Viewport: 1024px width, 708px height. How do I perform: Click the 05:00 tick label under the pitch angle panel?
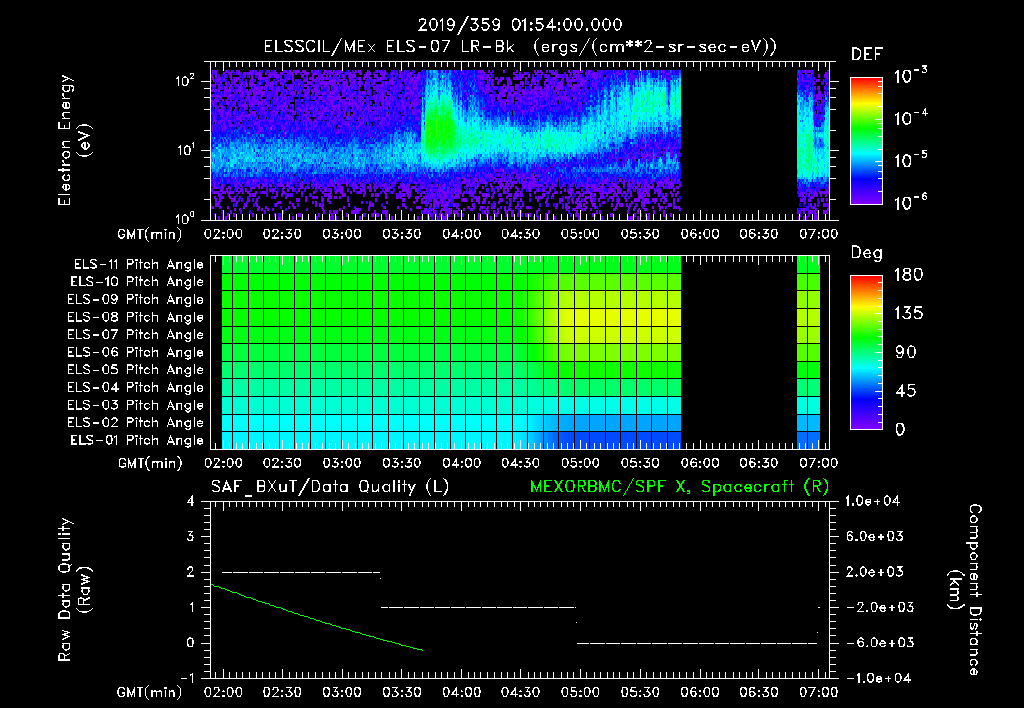581,463
